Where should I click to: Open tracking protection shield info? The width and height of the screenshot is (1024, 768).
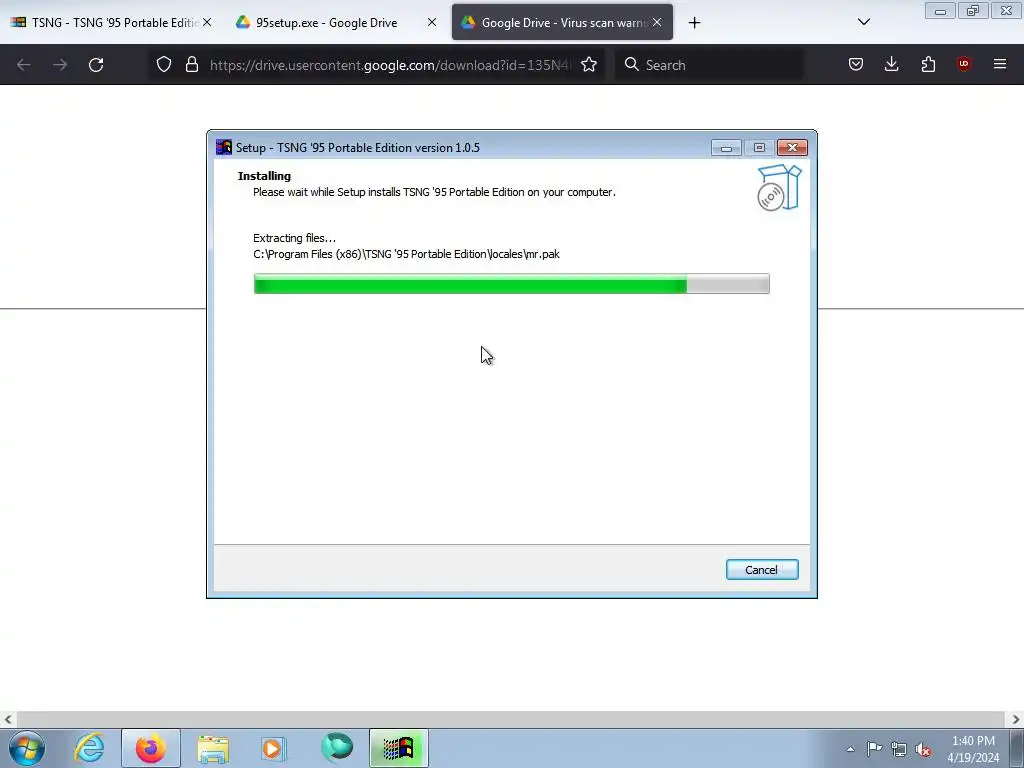click(164, 64)
